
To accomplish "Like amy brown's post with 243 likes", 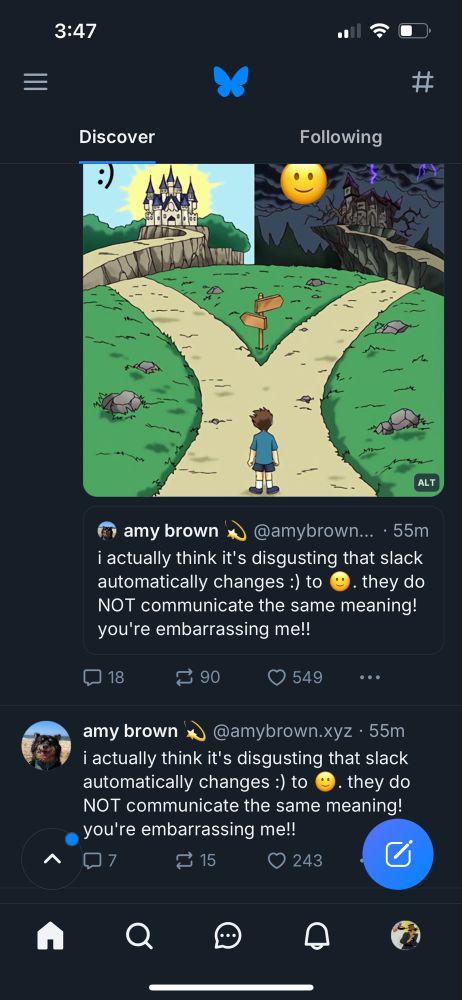I will point(295,860).
